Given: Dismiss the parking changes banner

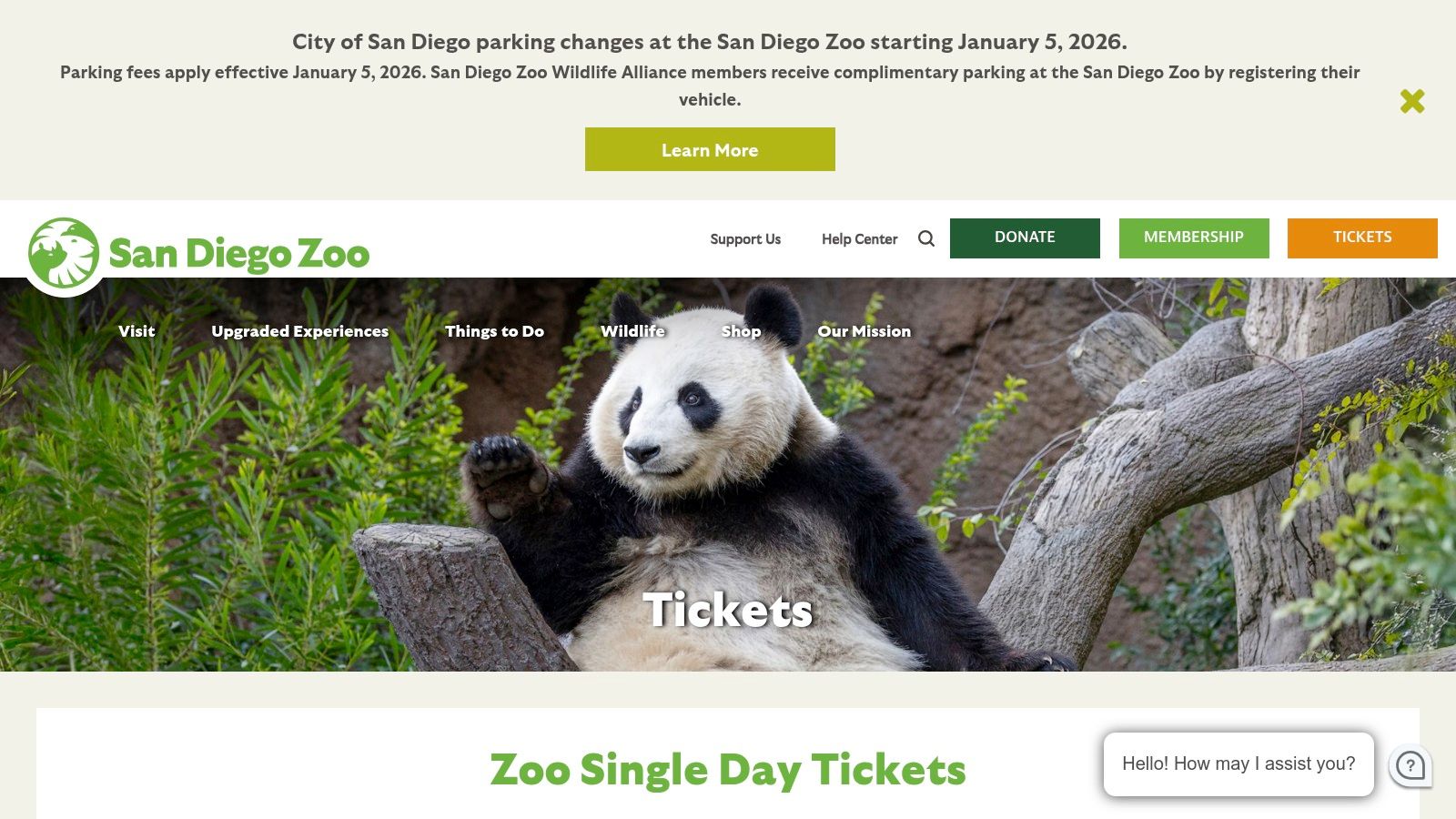Looking at the screenshot, I should pyautogui.click(x=1412, y=101).
